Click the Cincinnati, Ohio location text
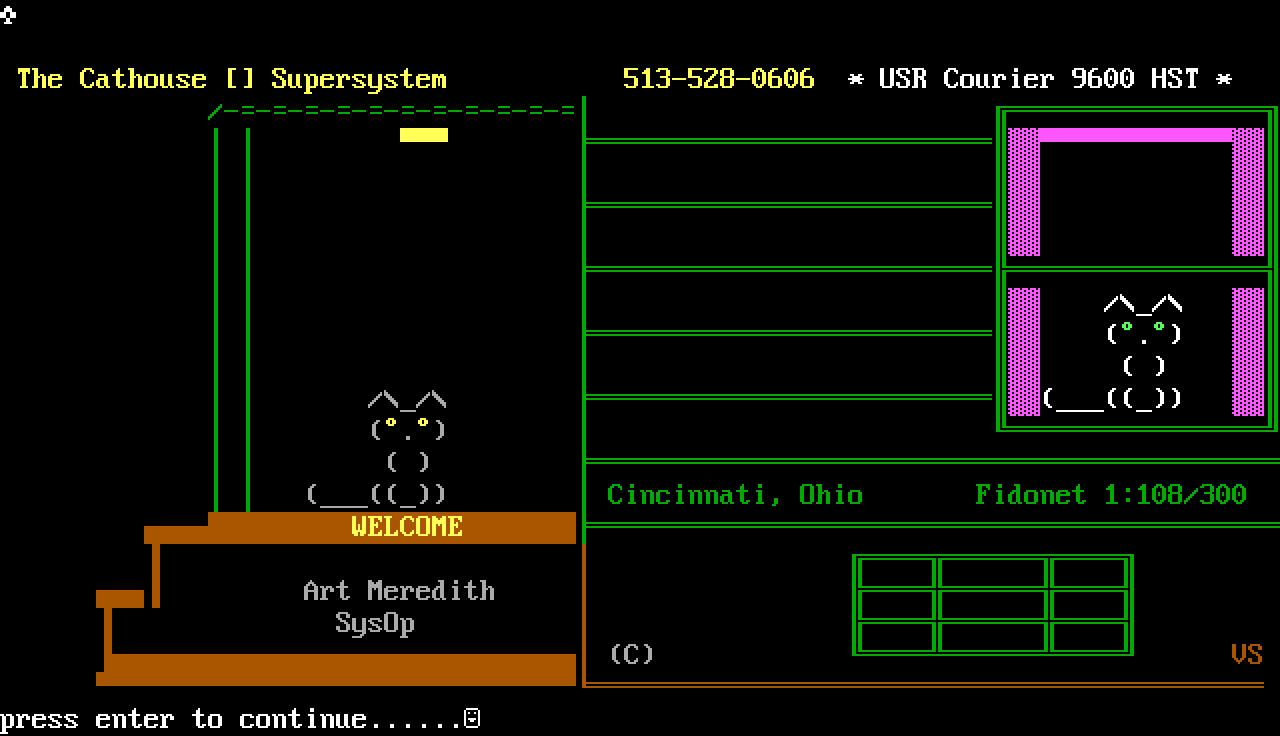The image size is (1280, 736). pos(734,494)
